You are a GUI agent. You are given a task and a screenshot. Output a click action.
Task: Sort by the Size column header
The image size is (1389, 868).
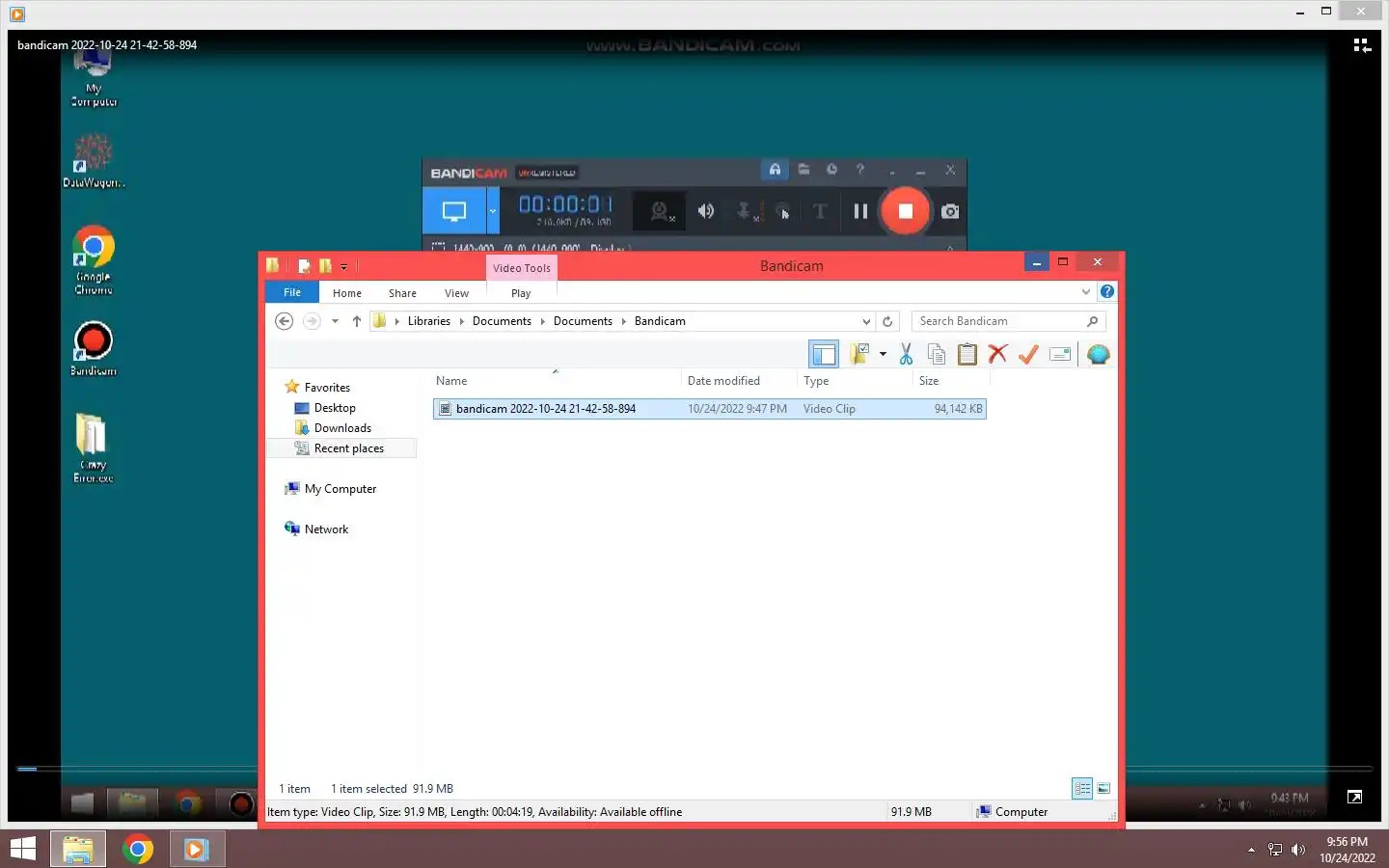[x=950, y=381]
